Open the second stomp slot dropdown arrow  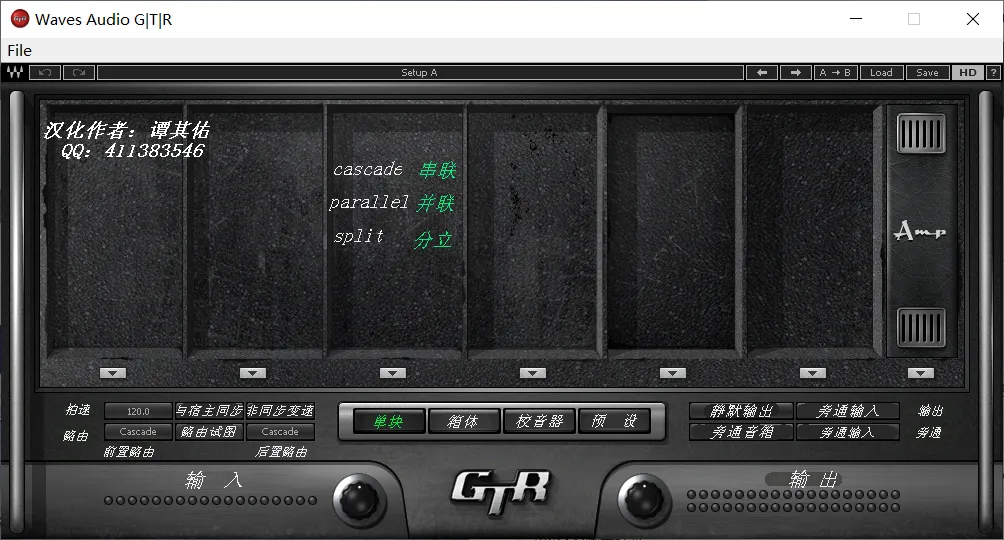[x=252, y=373]
